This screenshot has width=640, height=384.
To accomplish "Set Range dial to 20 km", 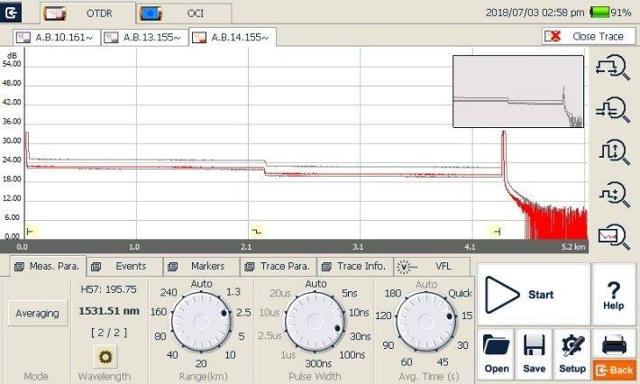I will (201, 364).
